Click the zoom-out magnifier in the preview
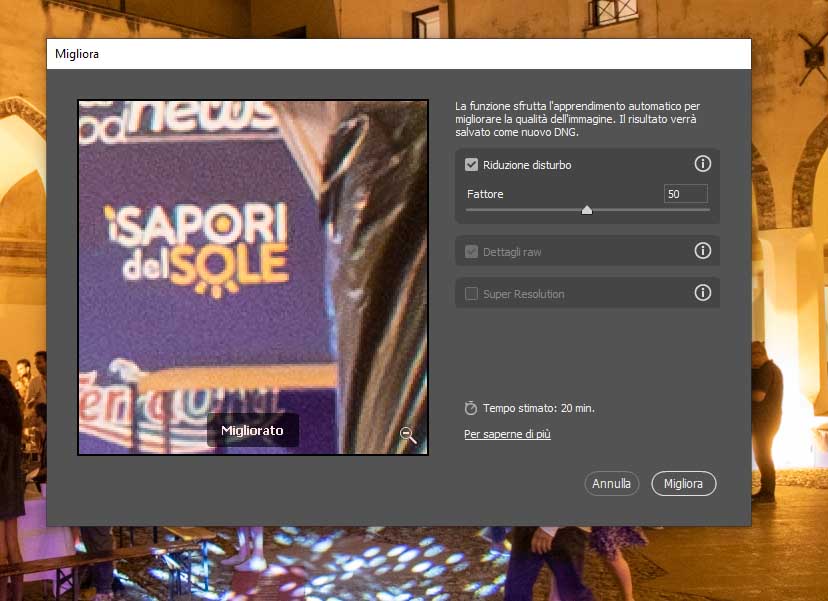 click(408, 435)
